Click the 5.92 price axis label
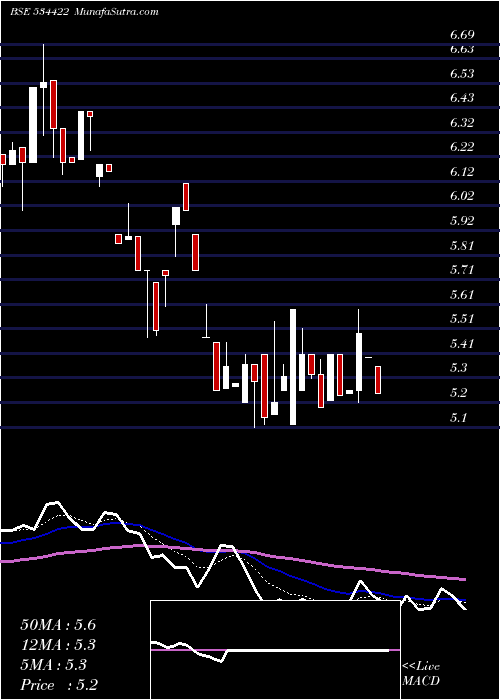 pos(462,221)
